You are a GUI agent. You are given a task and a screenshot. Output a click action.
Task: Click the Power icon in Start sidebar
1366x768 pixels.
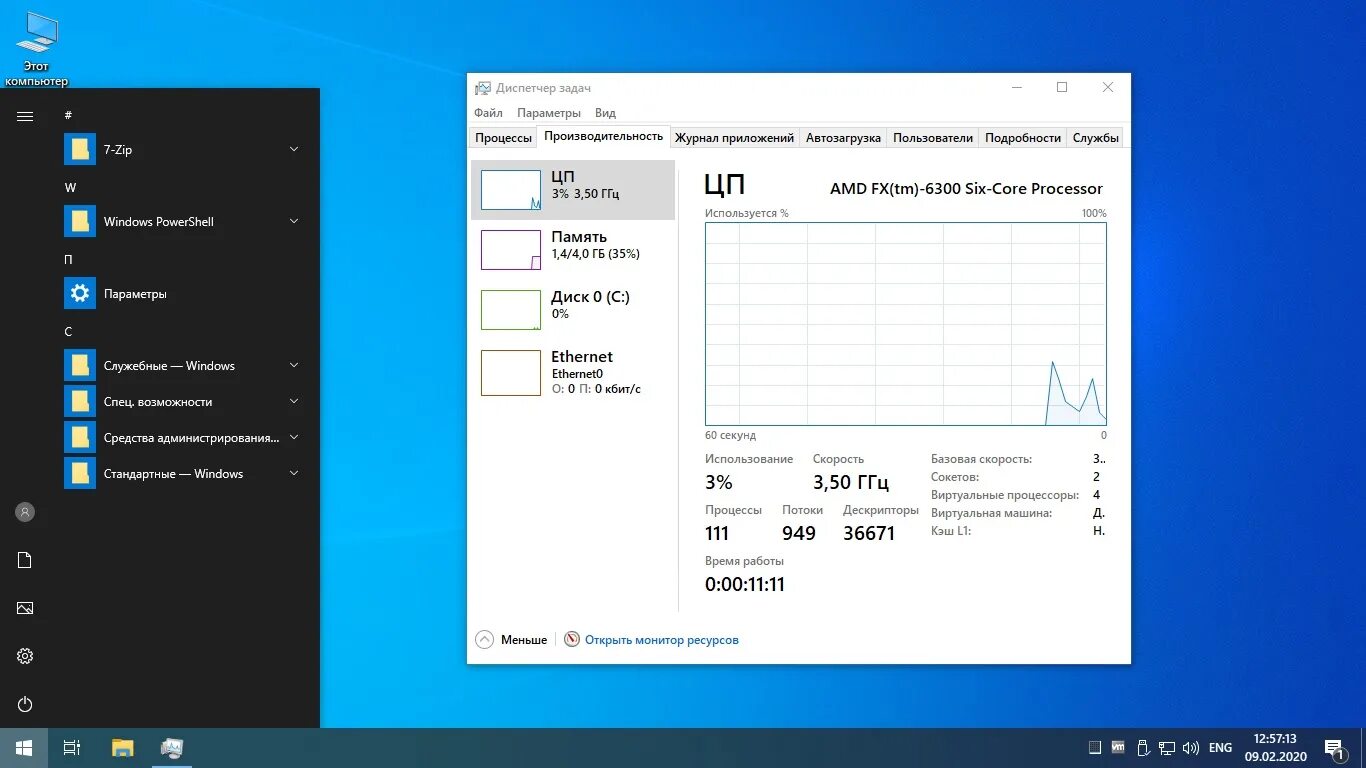coord(25,704)
